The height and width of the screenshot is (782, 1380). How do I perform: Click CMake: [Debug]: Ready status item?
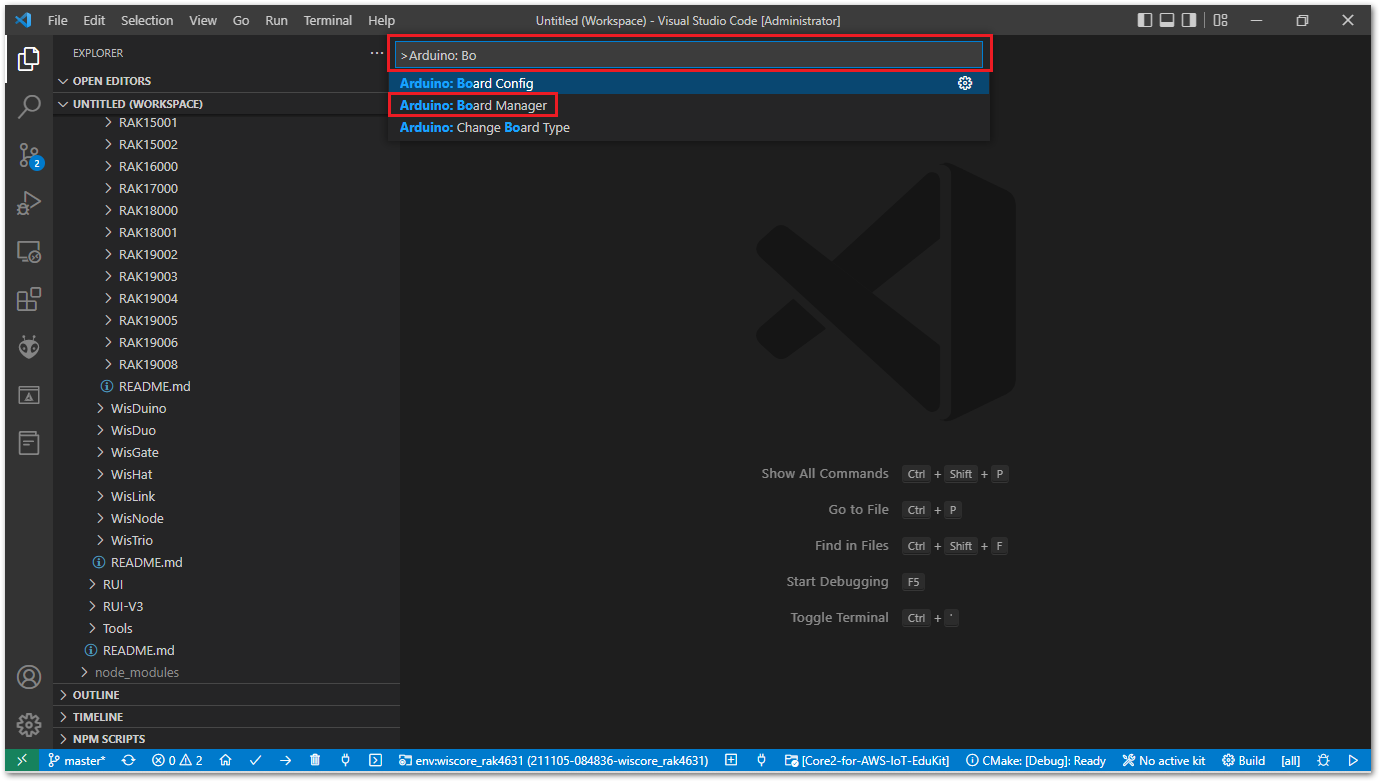(1036, 760)
